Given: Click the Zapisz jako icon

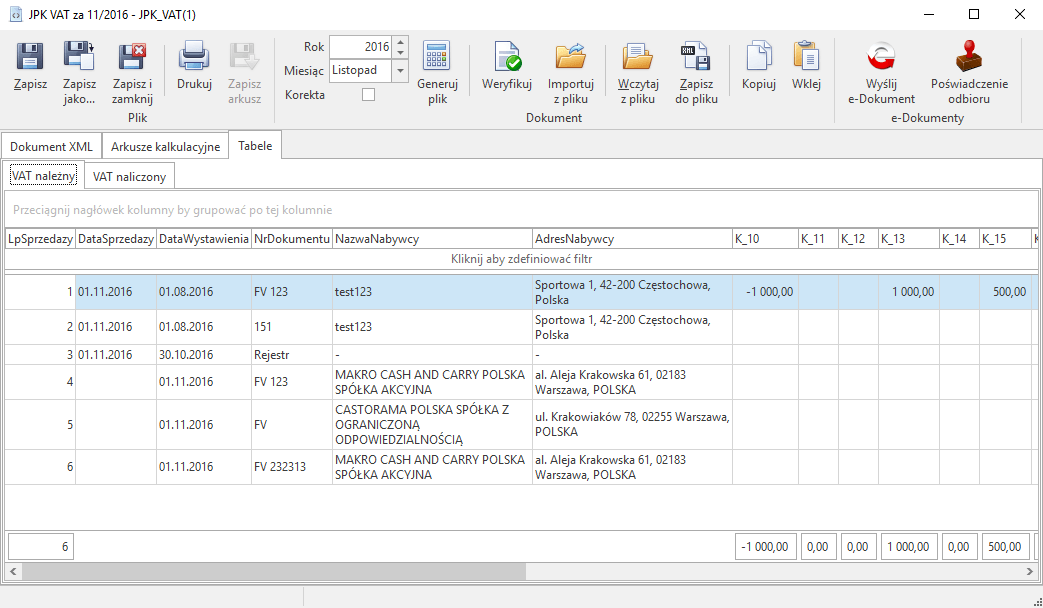Looking at the screenshot, I should (x=79, y=56).
